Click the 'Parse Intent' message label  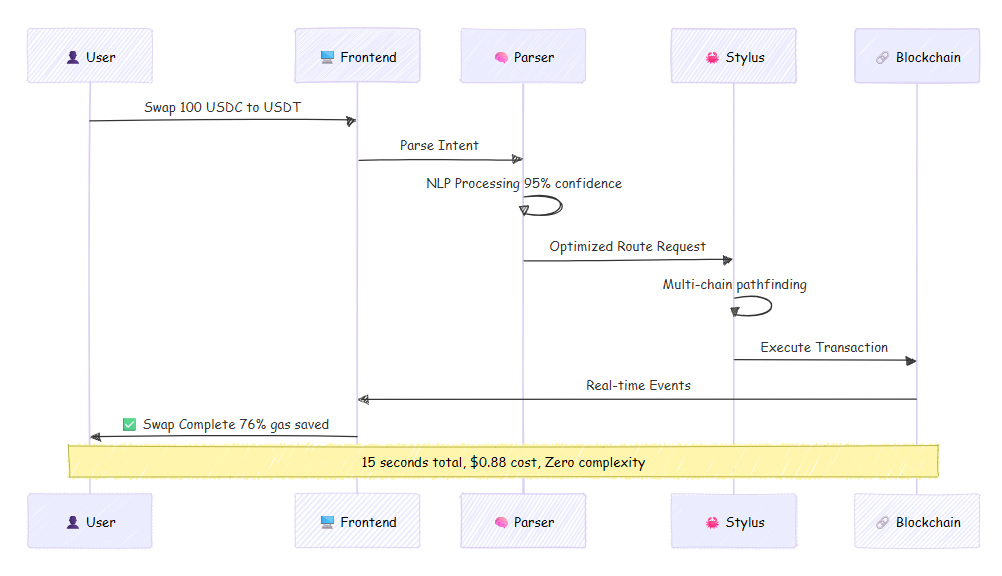point(439,145)
